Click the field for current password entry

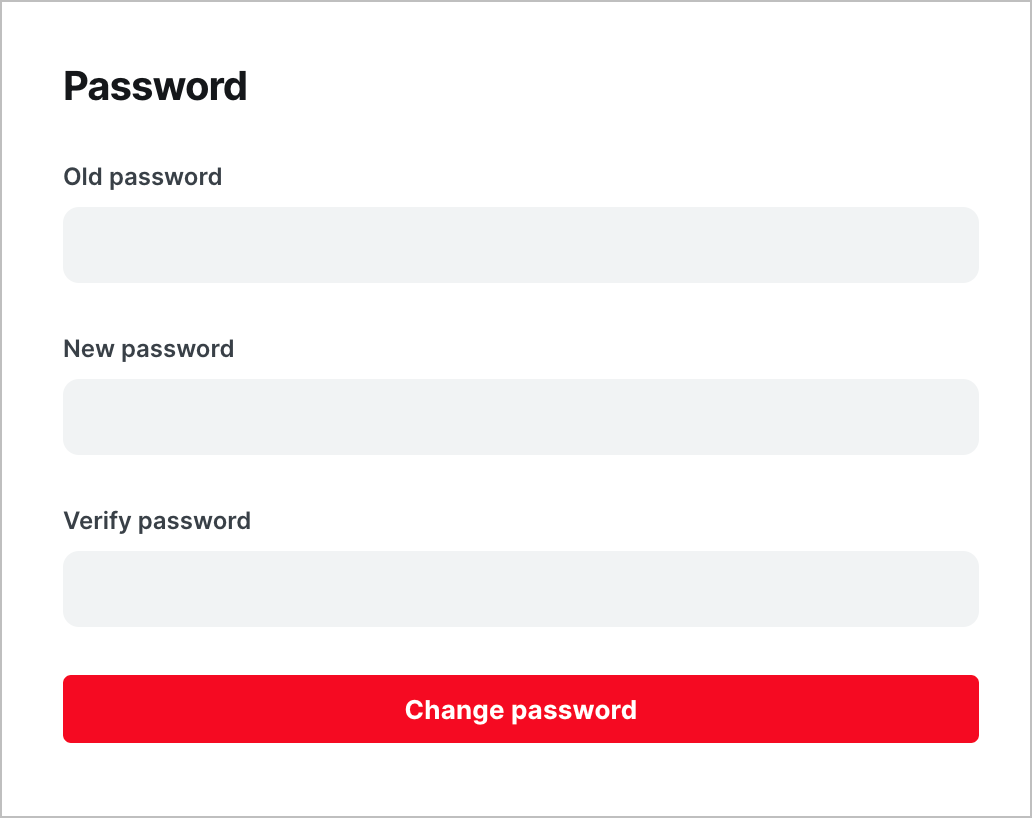pyautogui.click(x=521, y=245)
